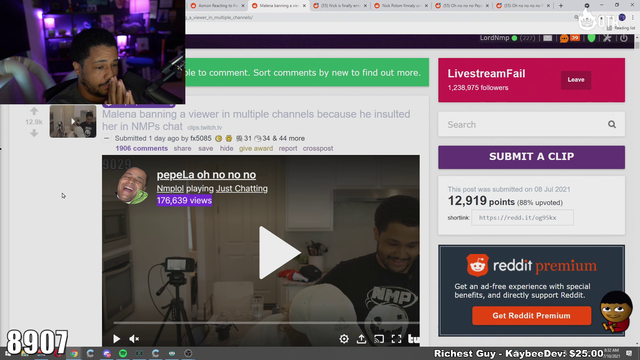This screenshot has height=360, width=640.
Task: Open Spotify from the taskbar
Action: tap(123, 353)
